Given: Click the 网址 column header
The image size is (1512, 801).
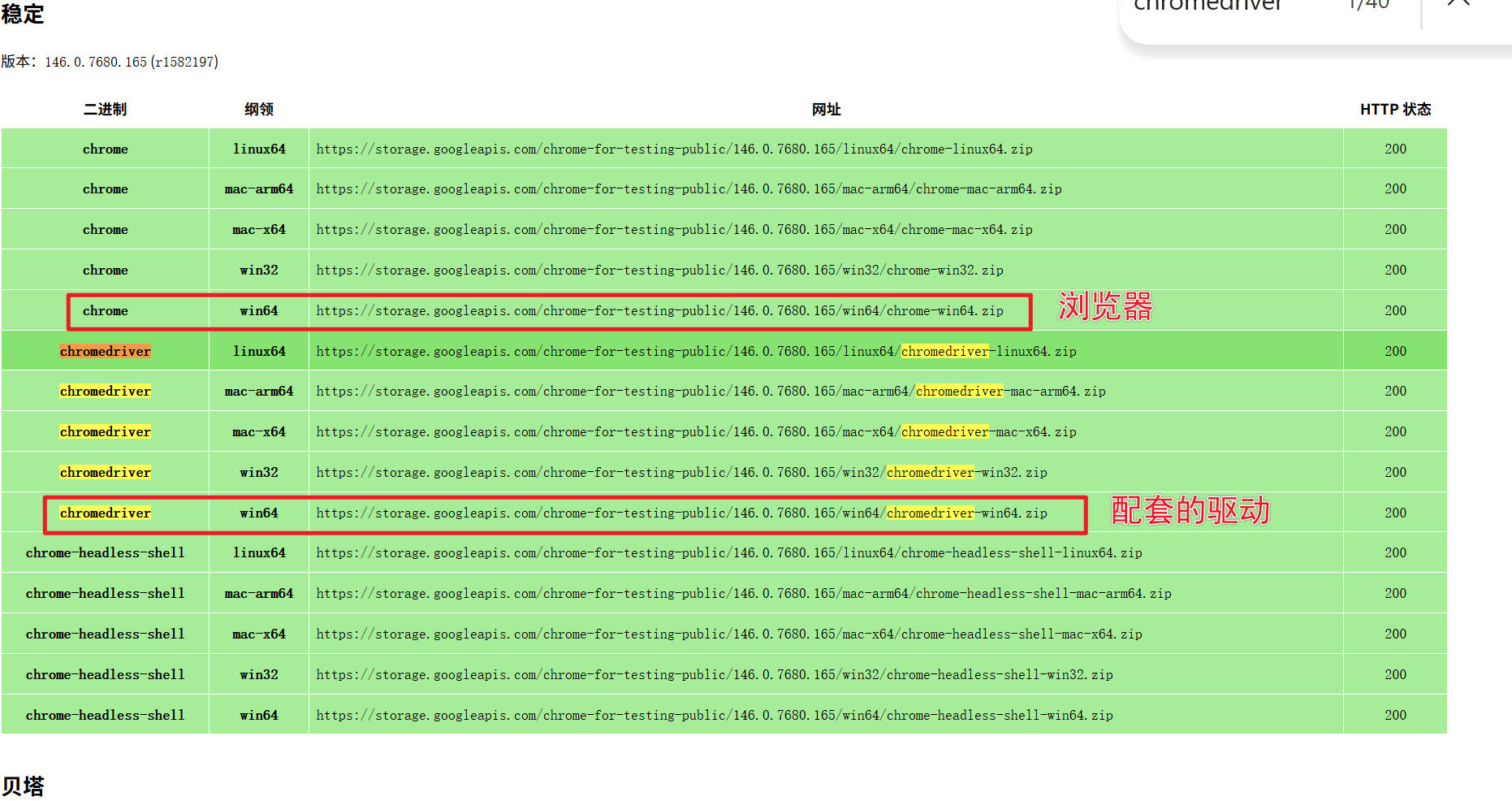Looking at the screenshot, I should 826,110.
